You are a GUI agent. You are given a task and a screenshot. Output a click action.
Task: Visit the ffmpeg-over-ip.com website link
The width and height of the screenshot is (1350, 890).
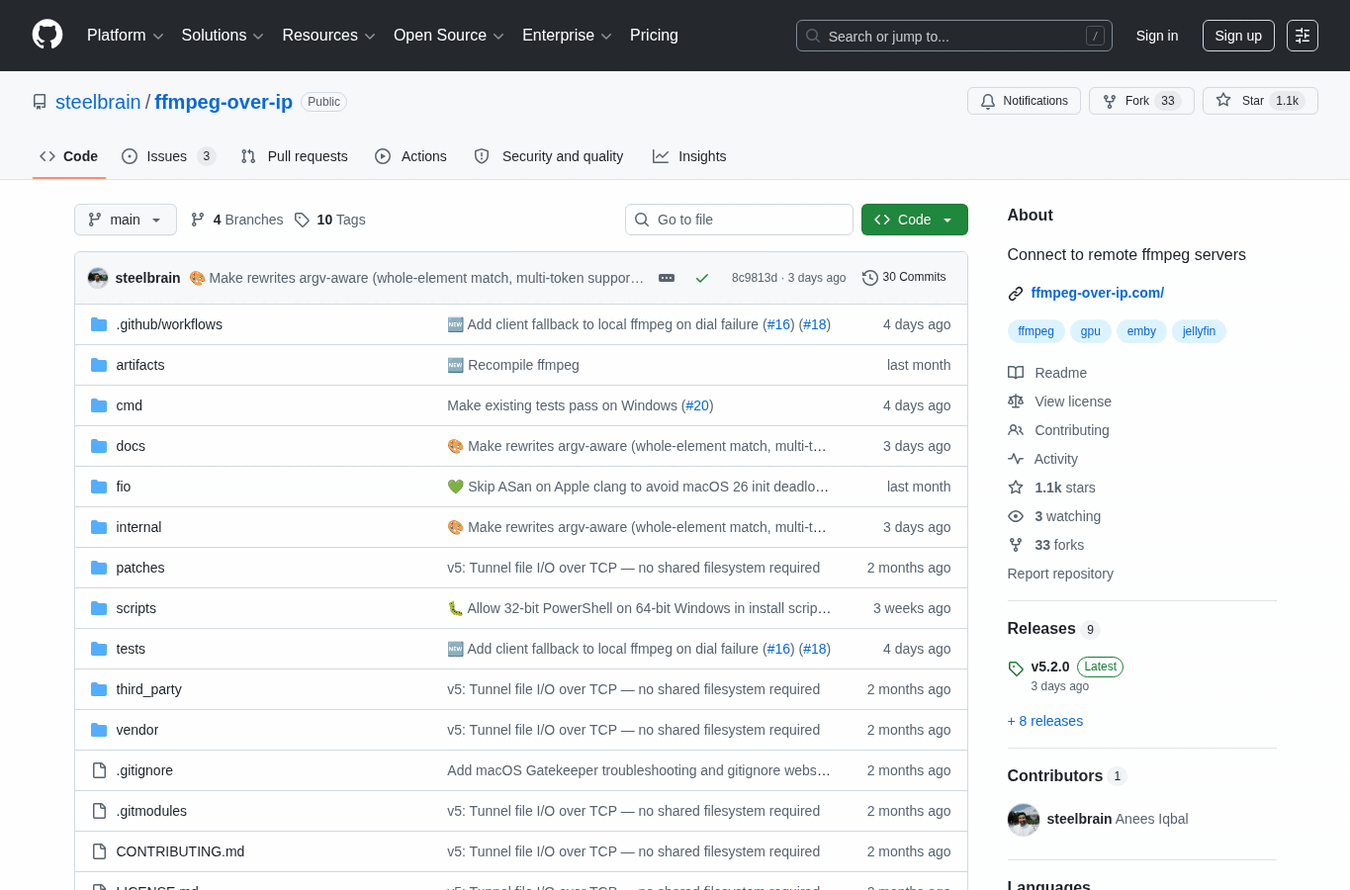click(x=1097, y=293)
